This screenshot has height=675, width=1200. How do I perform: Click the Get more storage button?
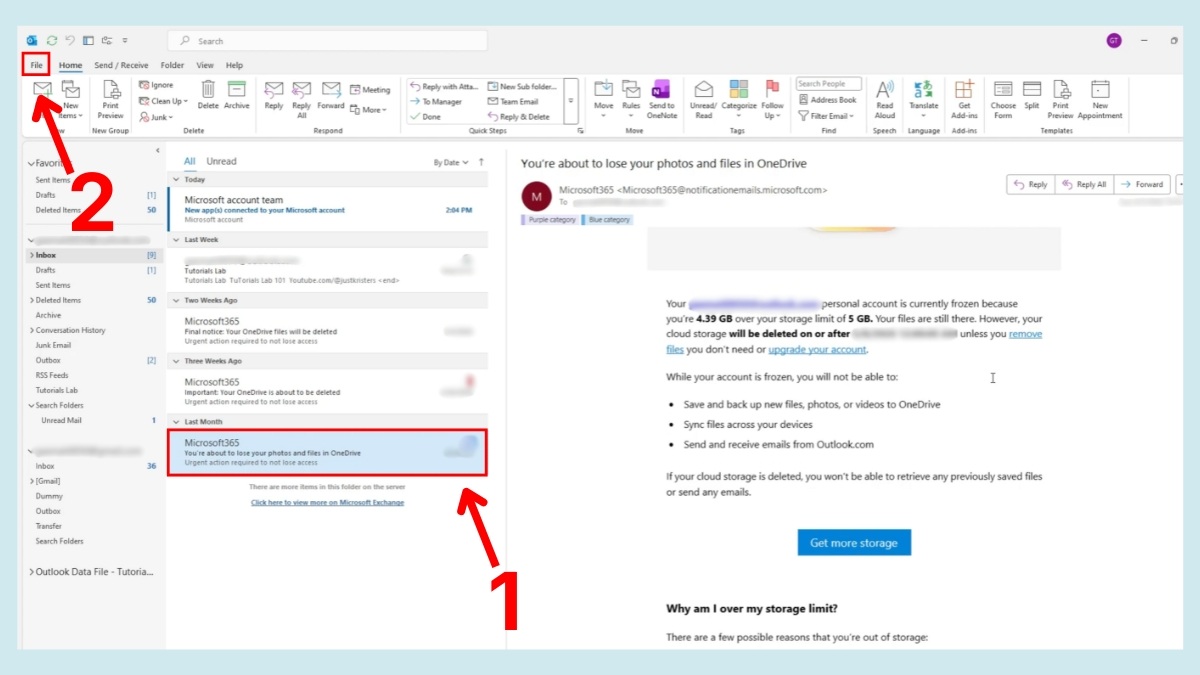coord(854,543)
